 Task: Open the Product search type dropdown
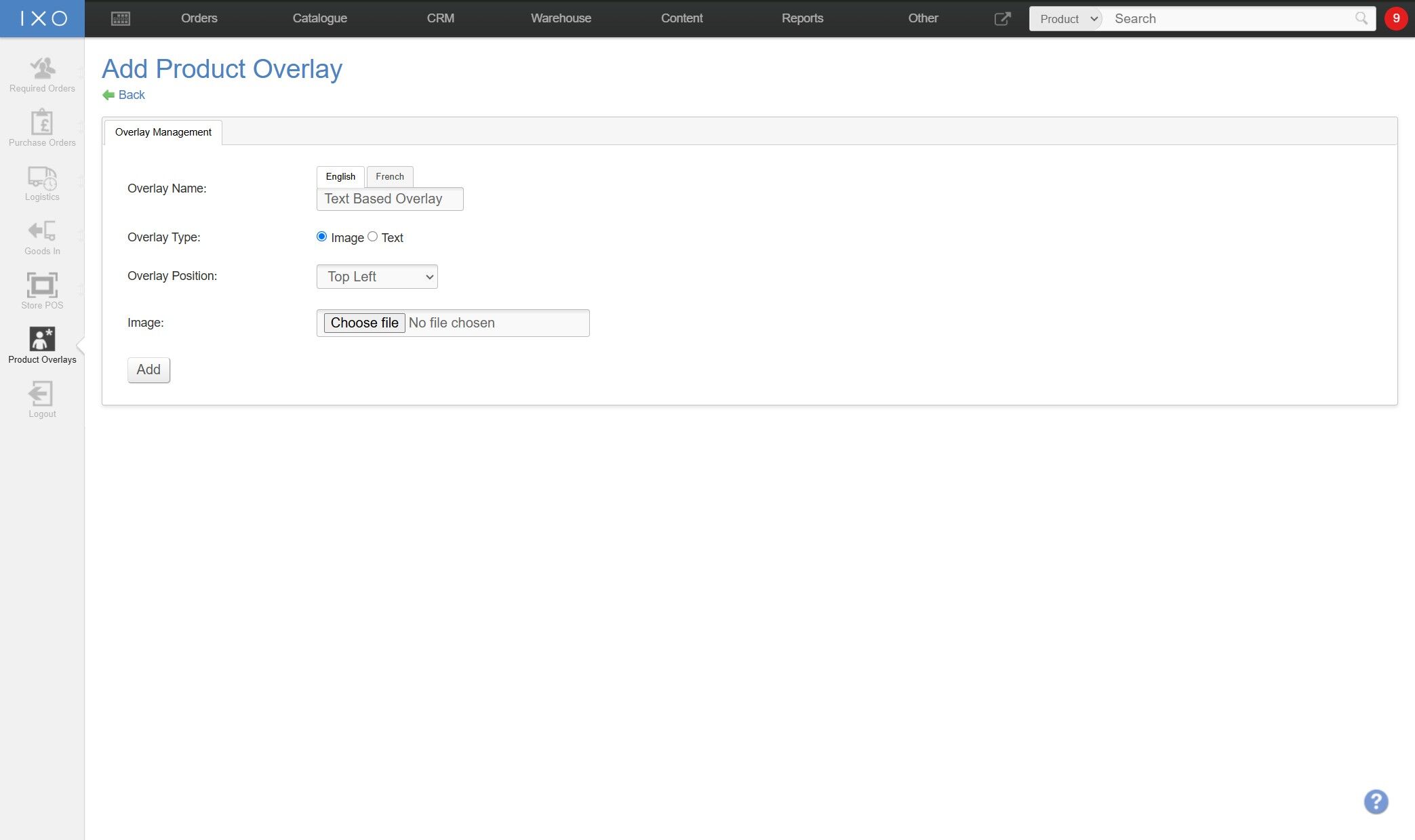(x=1067, y=18)
